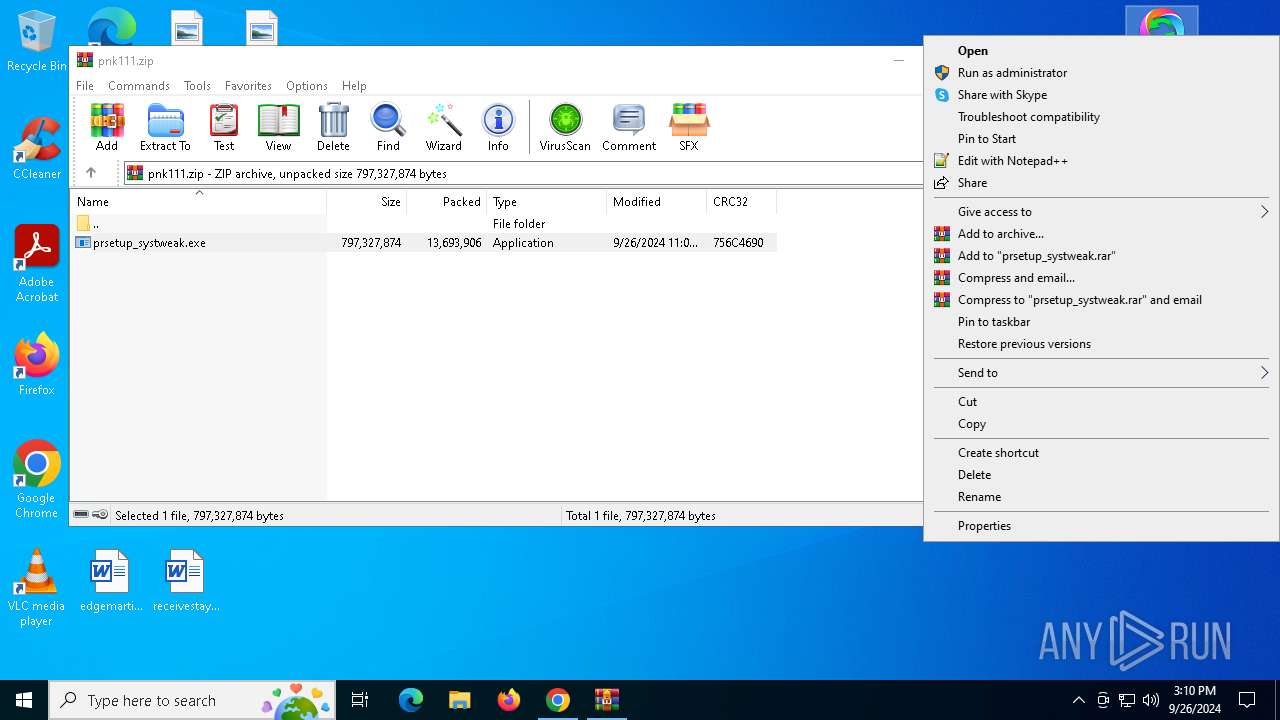Expand the Give access to submenu
1280x720 pixels.
click(x=1101, y=211)
